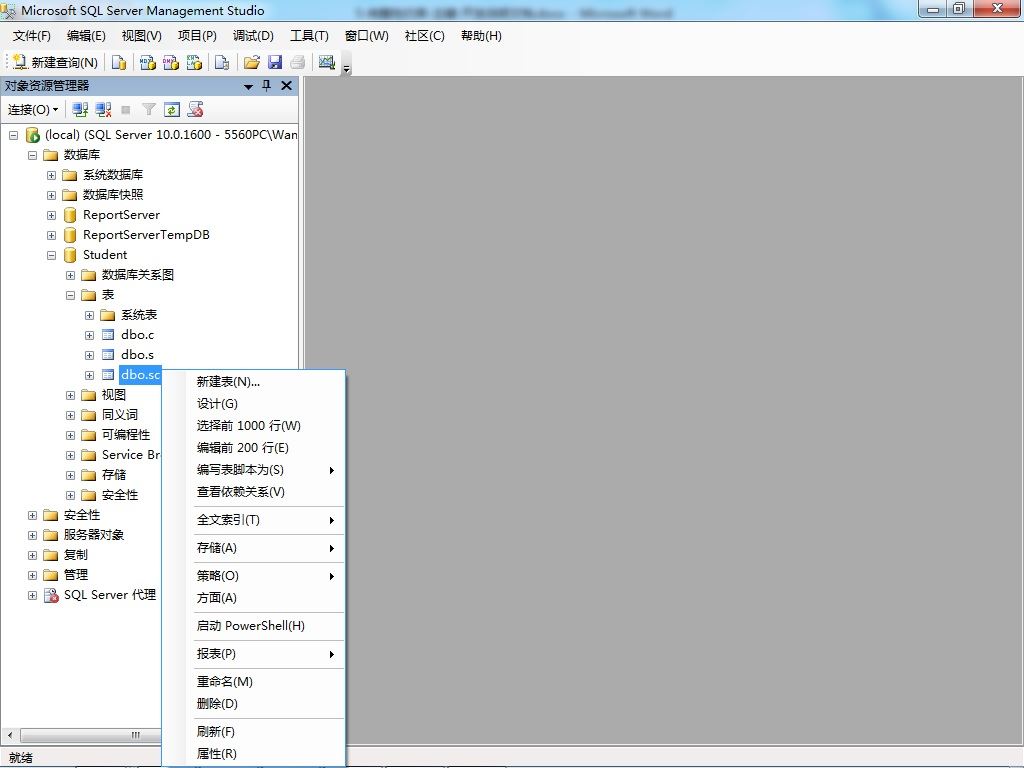Click the Analysis Services MDX Query icon
1024x768 pixels.
(148, 63)
